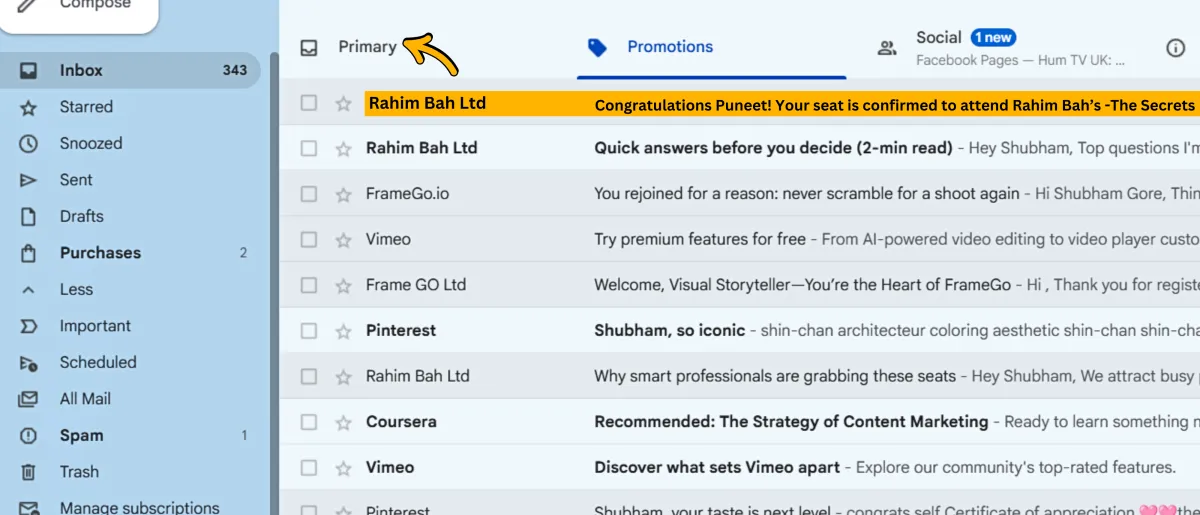Click the Trash bin icon
Screen dimensions: 1200x515
[x=29, y=472]
